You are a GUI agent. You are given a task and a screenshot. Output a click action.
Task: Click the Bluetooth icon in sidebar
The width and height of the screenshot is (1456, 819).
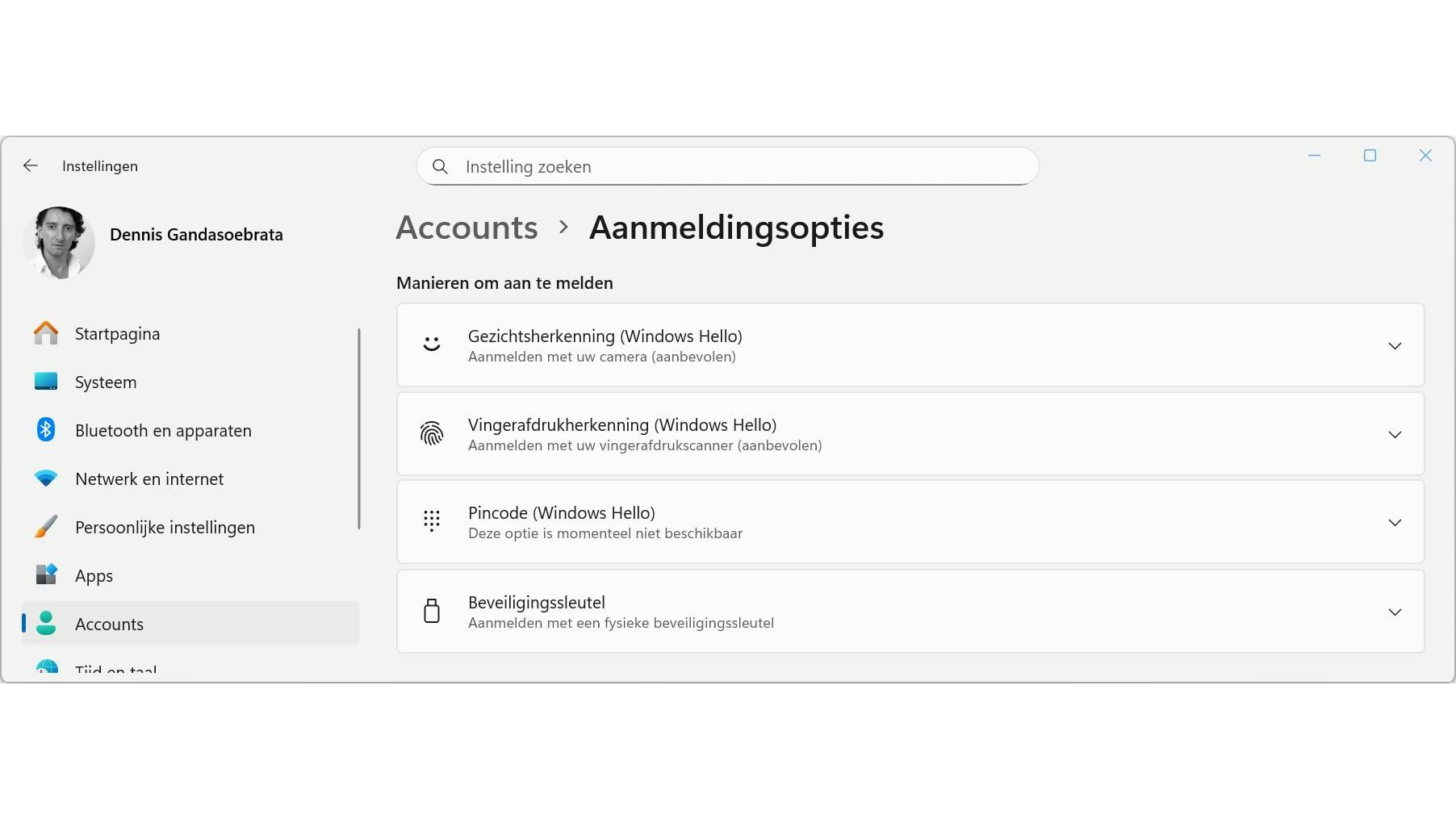pyautogui.click(x=46, y=430)
